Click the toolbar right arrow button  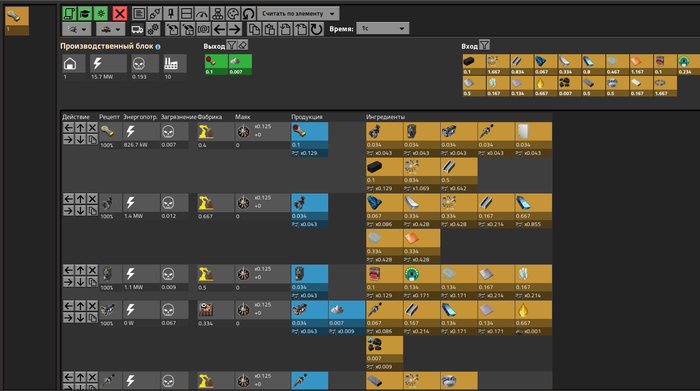coord(235,29)
